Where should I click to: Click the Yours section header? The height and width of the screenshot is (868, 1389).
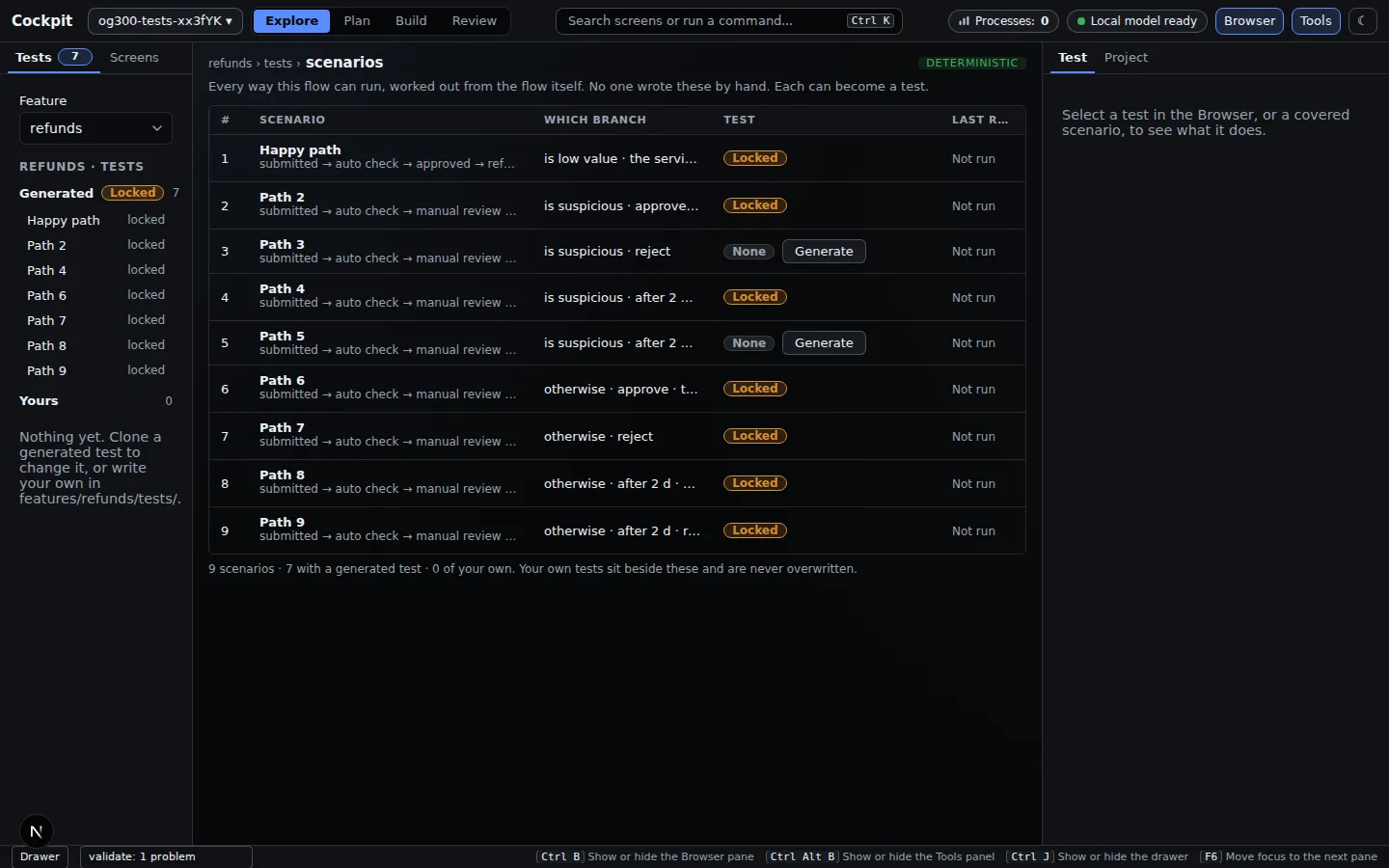[39, 400]
